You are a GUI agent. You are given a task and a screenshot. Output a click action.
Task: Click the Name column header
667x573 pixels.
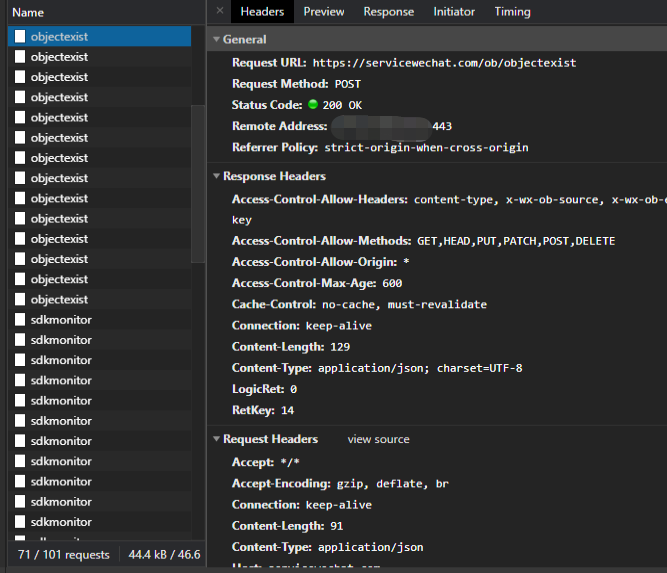coord(28,12)
